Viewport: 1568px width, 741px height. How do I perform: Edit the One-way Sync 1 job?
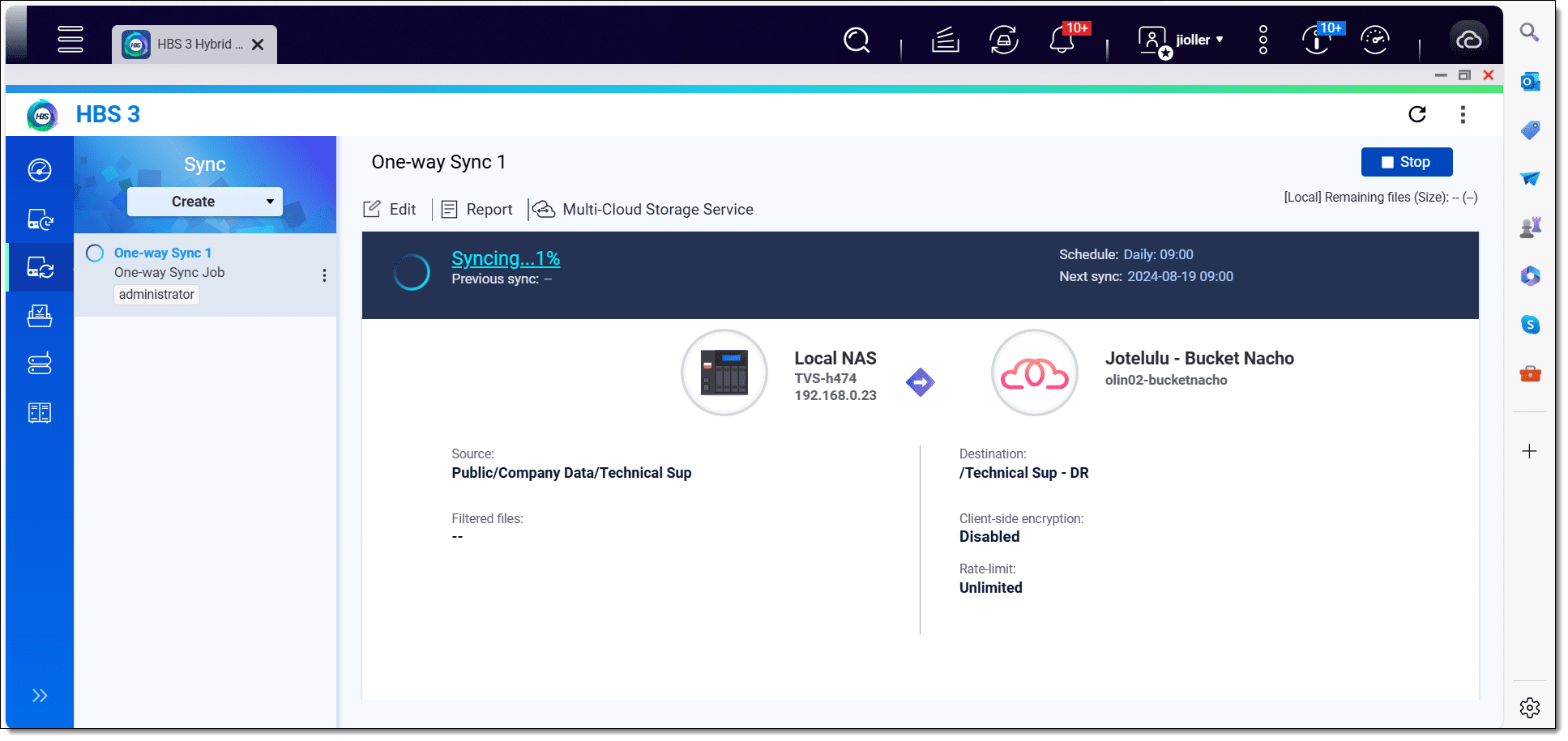[x=390, y=209]
